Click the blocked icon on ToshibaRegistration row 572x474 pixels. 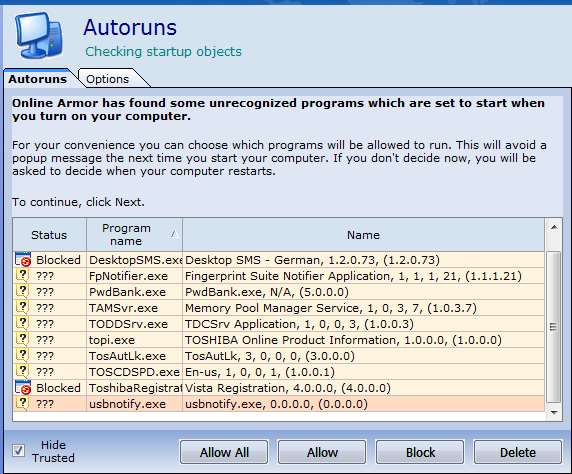click(23, 388)
